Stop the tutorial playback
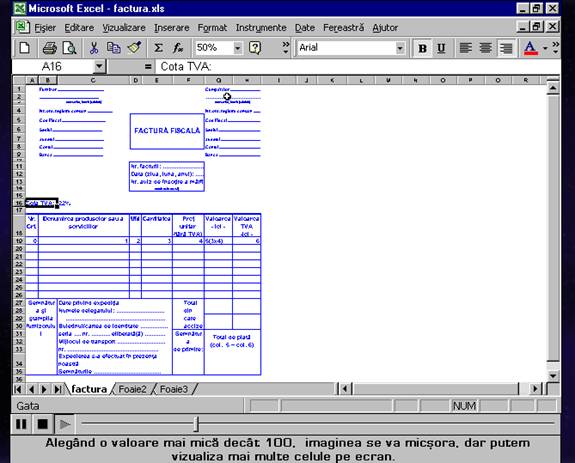Viewport: 575px width, 463px height. click(x=43, y=424)
